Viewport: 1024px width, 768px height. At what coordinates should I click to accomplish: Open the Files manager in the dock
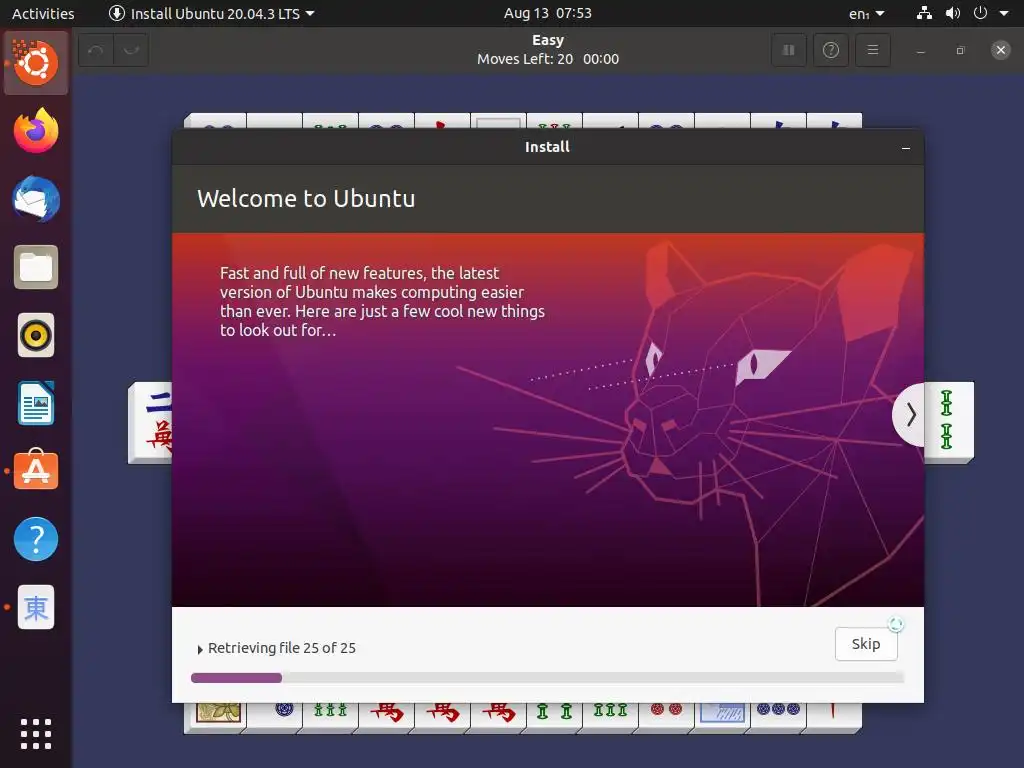tap(36, 267)
